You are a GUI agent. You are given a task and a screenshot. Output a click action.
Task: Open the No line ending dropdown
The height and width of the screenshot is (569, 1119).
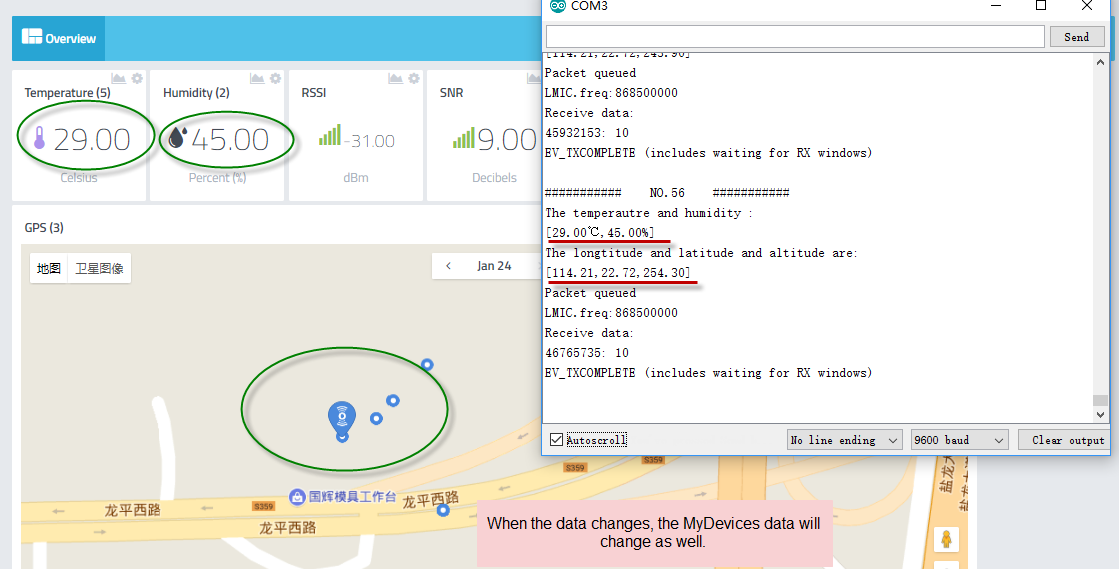(844, 440)
